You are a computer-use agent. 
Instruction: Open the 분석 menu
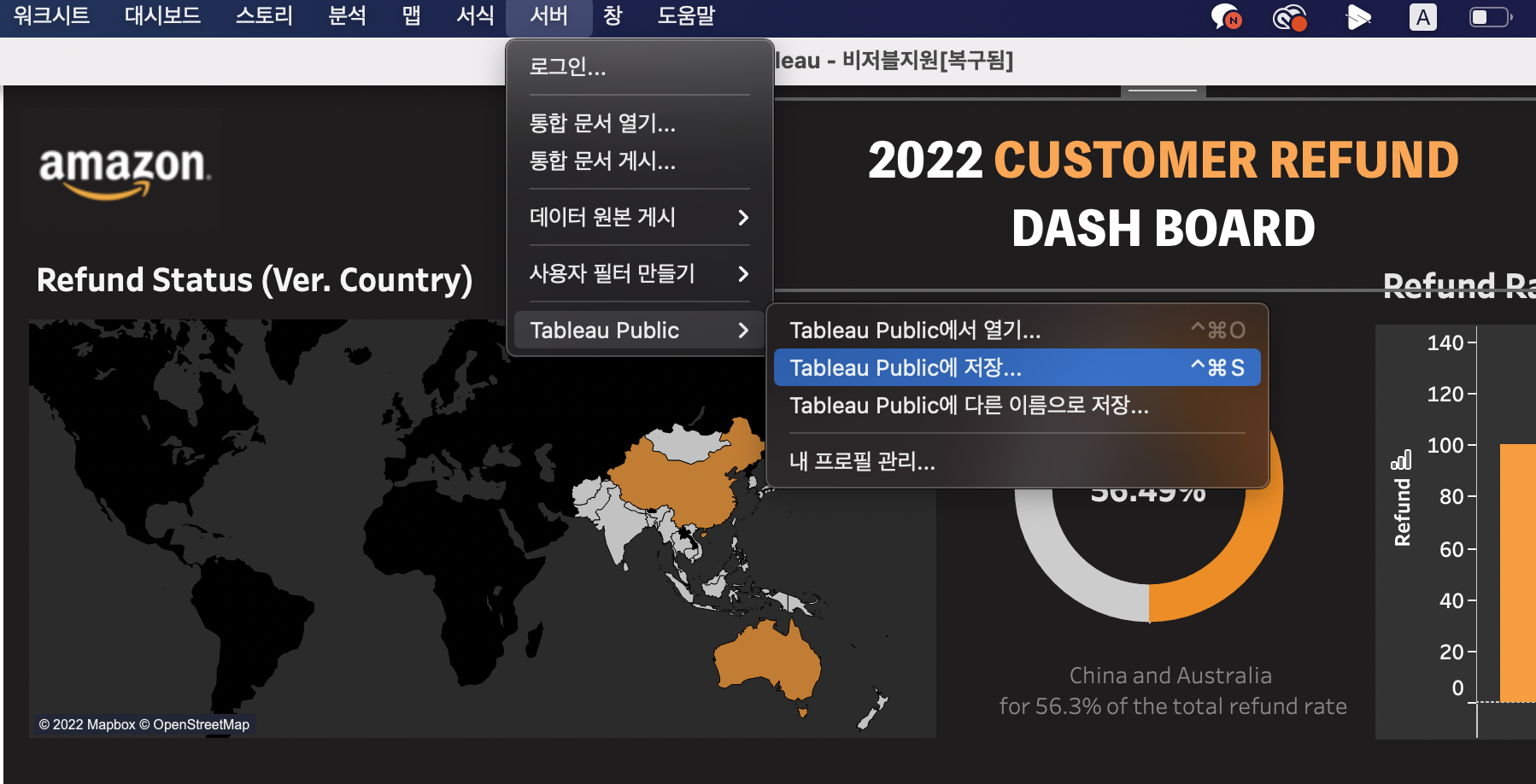(x=347, y=15)
